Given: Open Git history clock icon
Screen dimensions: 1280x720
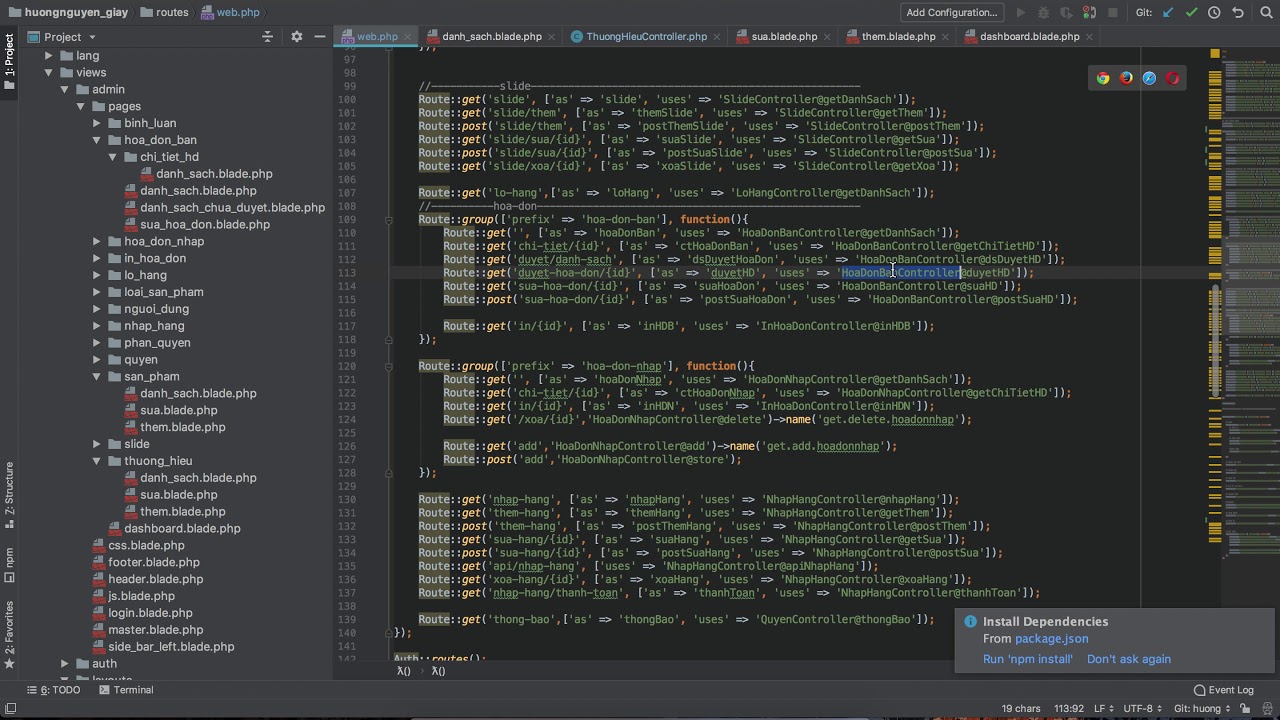Looking at the screenshot, I should coord(1214,13).
